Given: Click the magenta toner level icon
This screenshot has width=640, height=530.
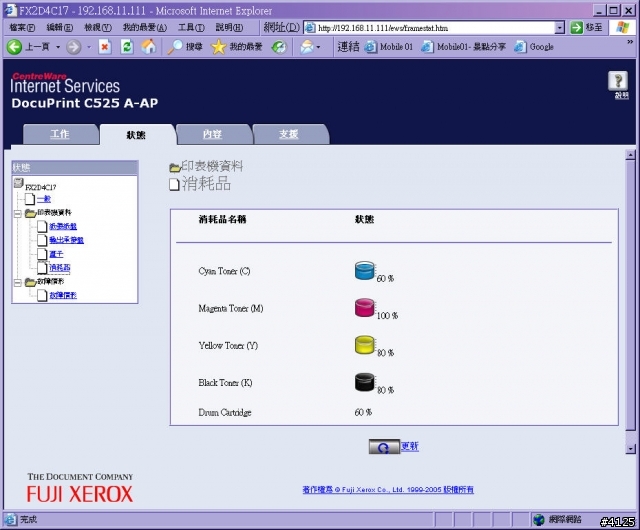Looking at the screenshot, I should click(364, 308).
